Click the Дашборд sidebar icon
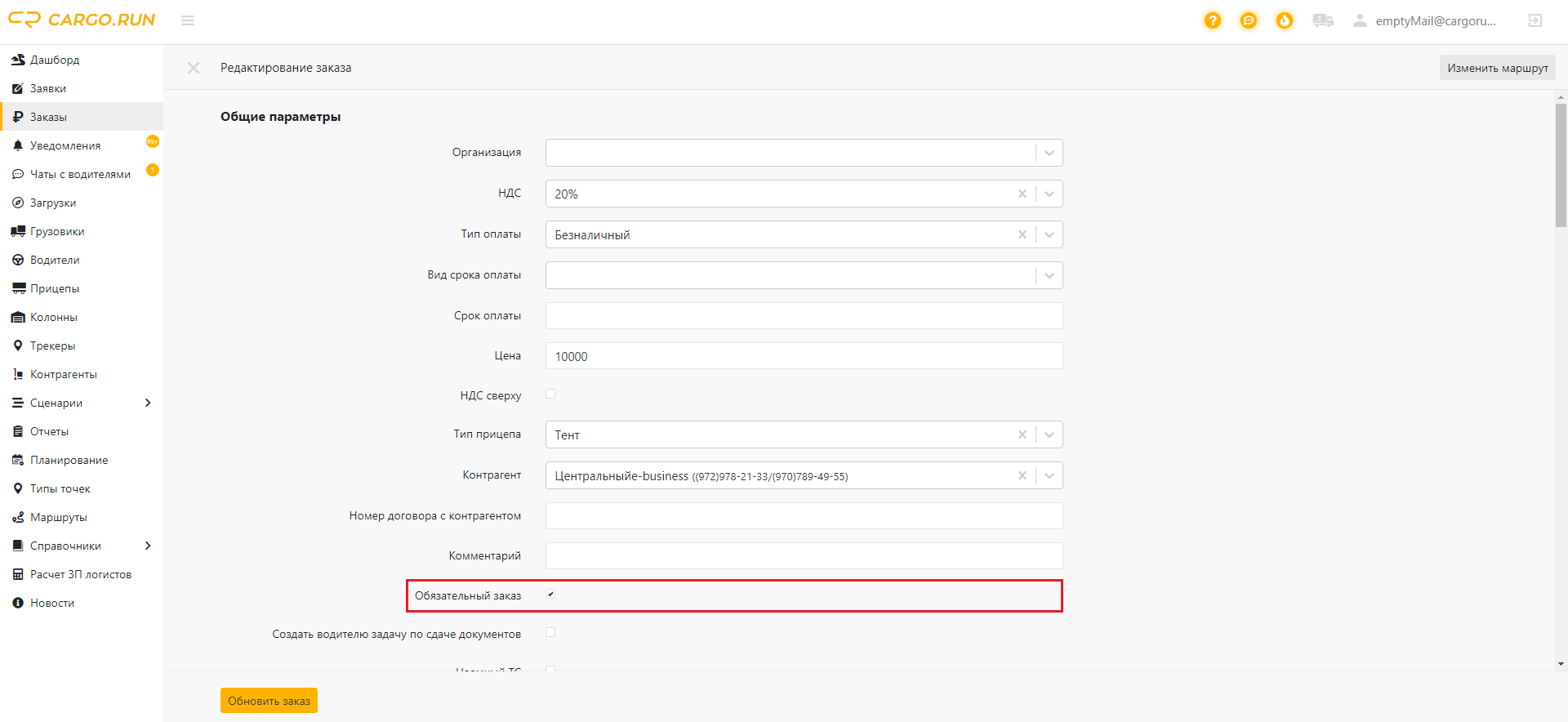 [18, 60]
